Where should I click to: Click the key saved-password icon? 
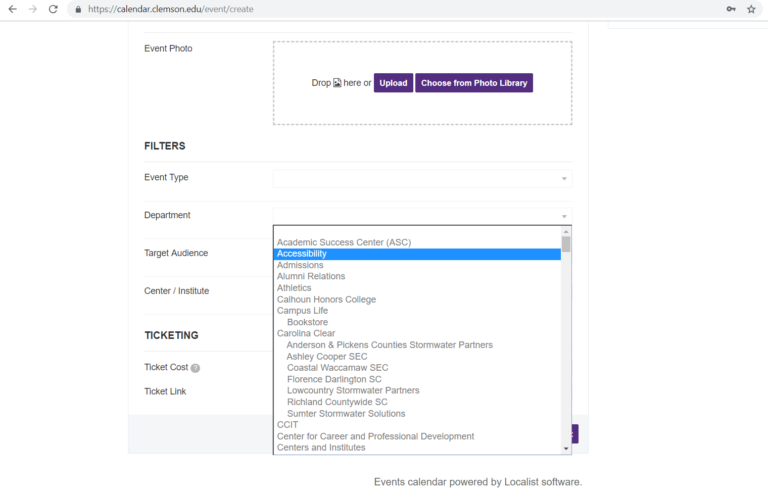pos(731,9)
